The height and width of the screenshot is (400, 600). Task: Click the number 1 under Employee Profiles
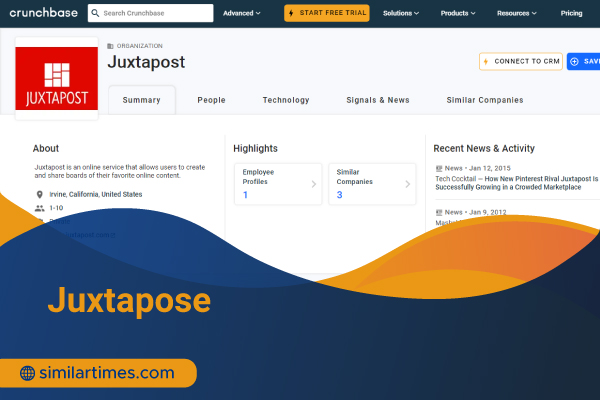[x=245, y=195]
